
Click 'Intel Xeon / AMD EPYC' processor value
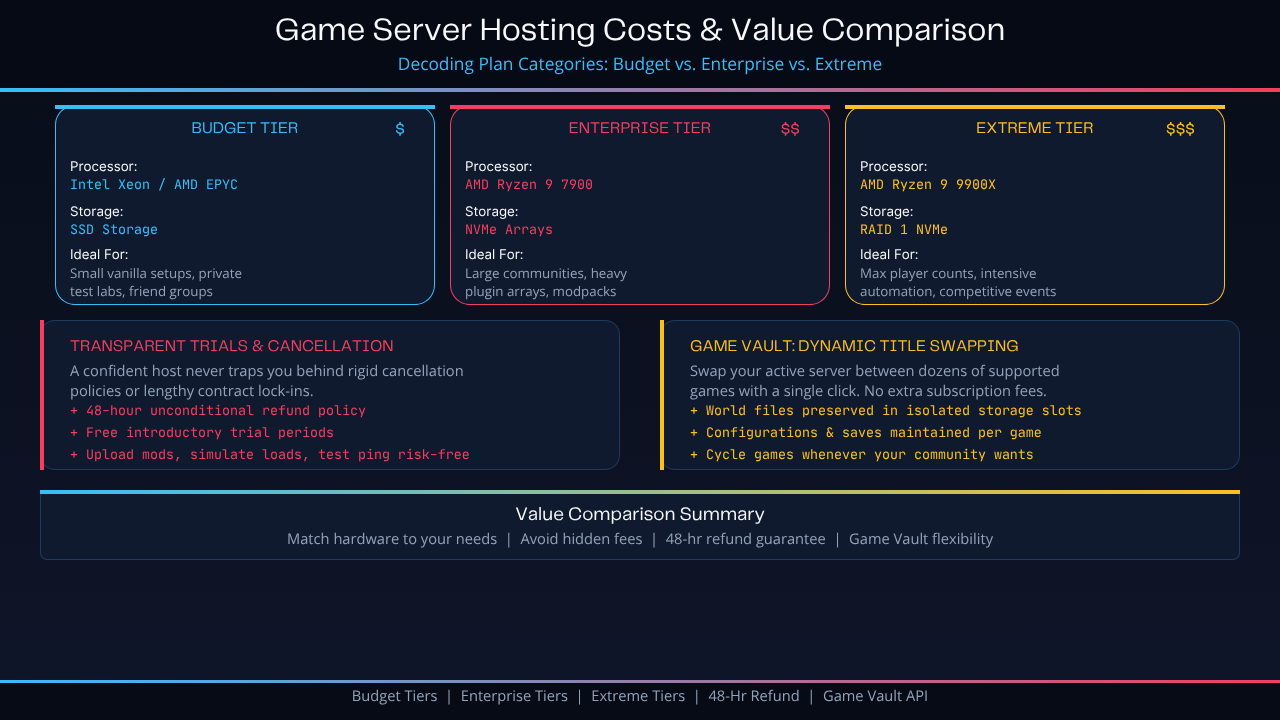pos(154,185)
